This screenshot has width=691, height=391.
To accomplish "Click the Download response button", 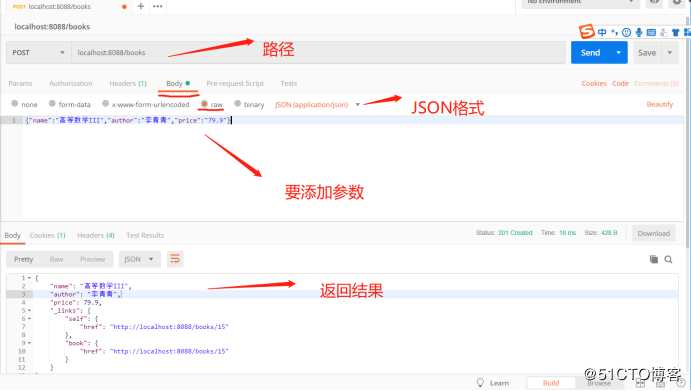I will tap(654, 234).
